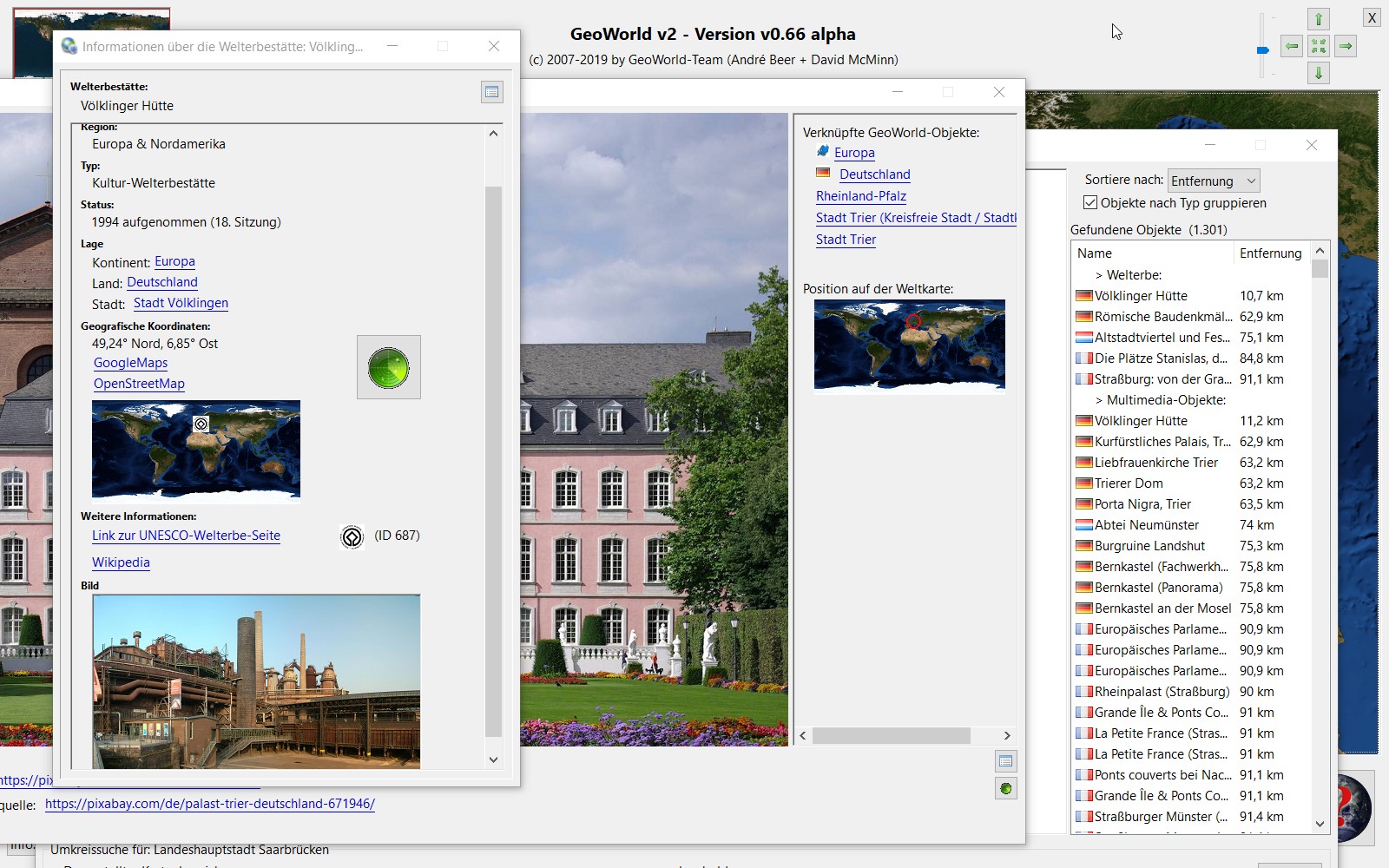Screen dimensions: 1389x868
Task: Collapse the Multimedia-Objekte group header
Action: 1160,400
